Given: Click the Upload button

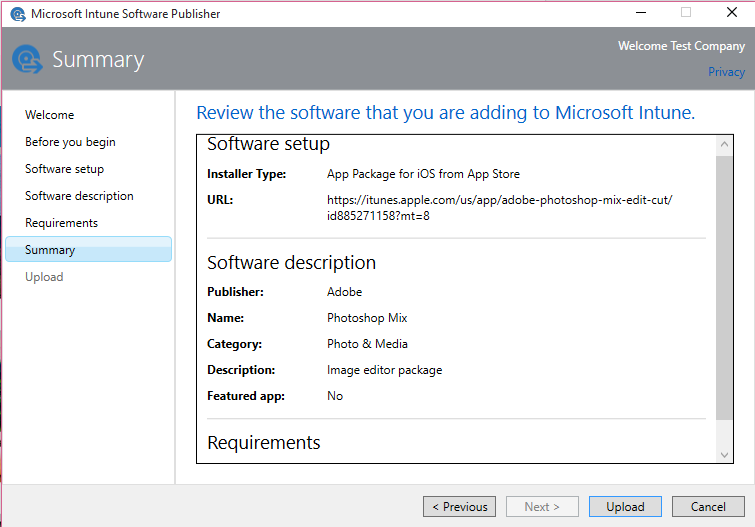Looking at the screenshot, I should pyautogui.click(x=625, y=507).
